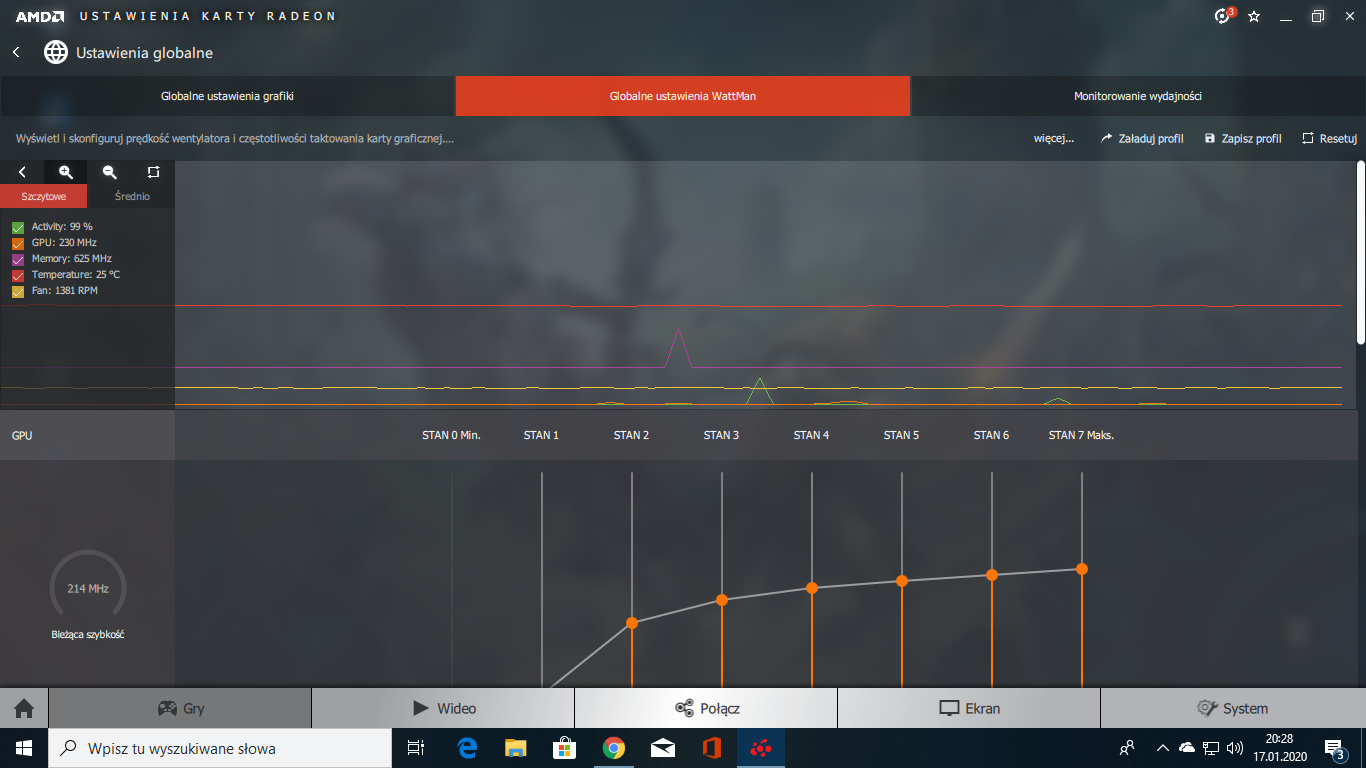Open the Wideo section
Viewport: 1366px width, 768px height.
(x=443, y=708)
